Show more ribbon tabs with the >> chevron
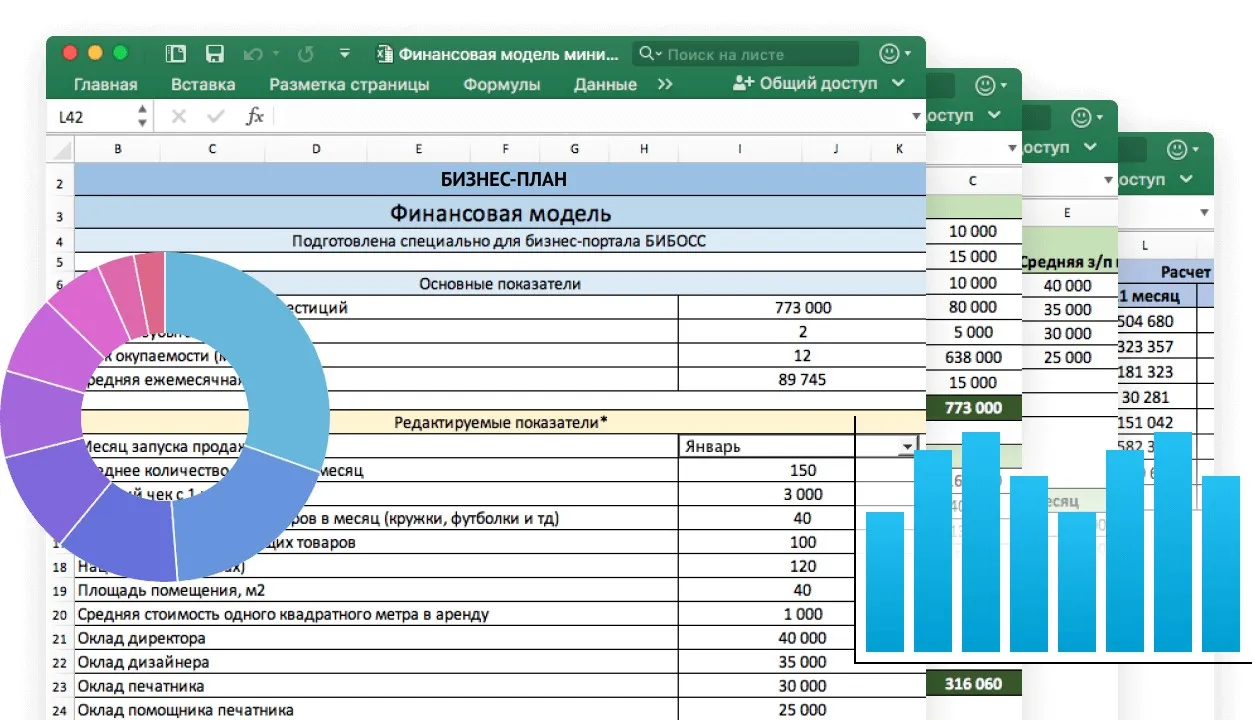Screen dimensions: 1260x720 pos(665,85)
